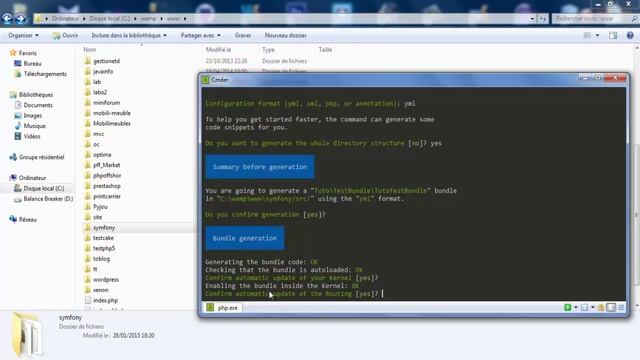Open new console dropdown arrow in Cmder

pos(576,307)
